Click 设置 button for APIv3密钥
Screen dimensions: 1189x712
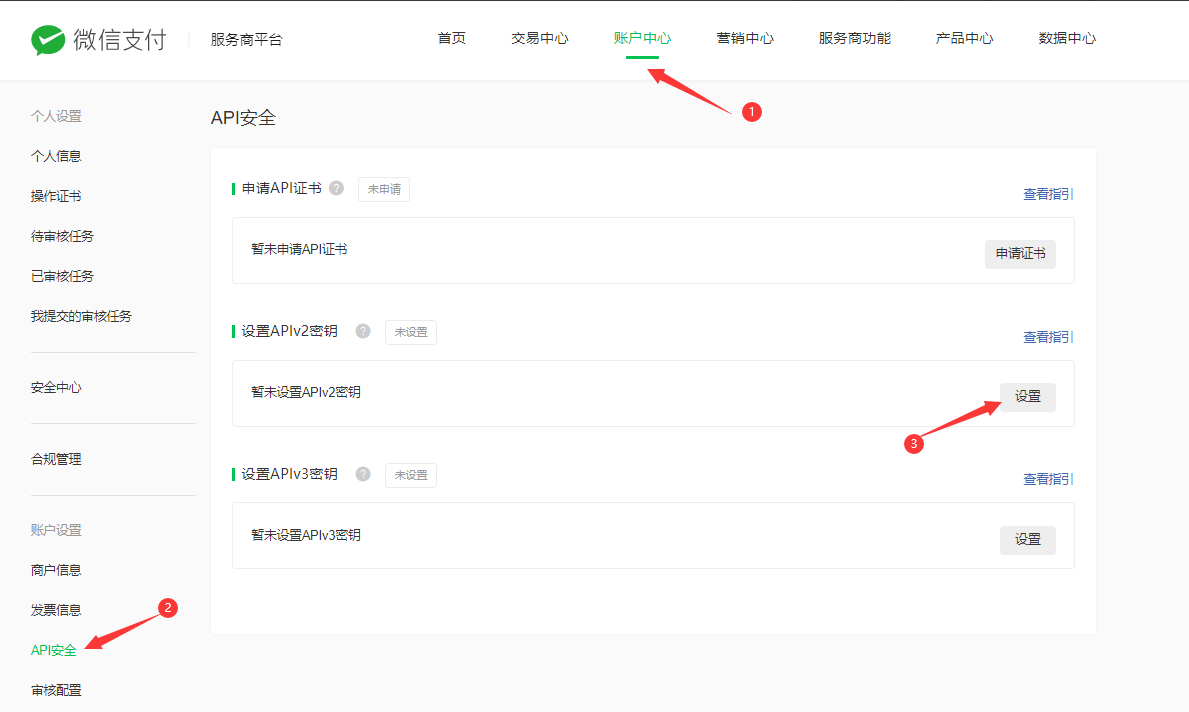click(1027, 540)
